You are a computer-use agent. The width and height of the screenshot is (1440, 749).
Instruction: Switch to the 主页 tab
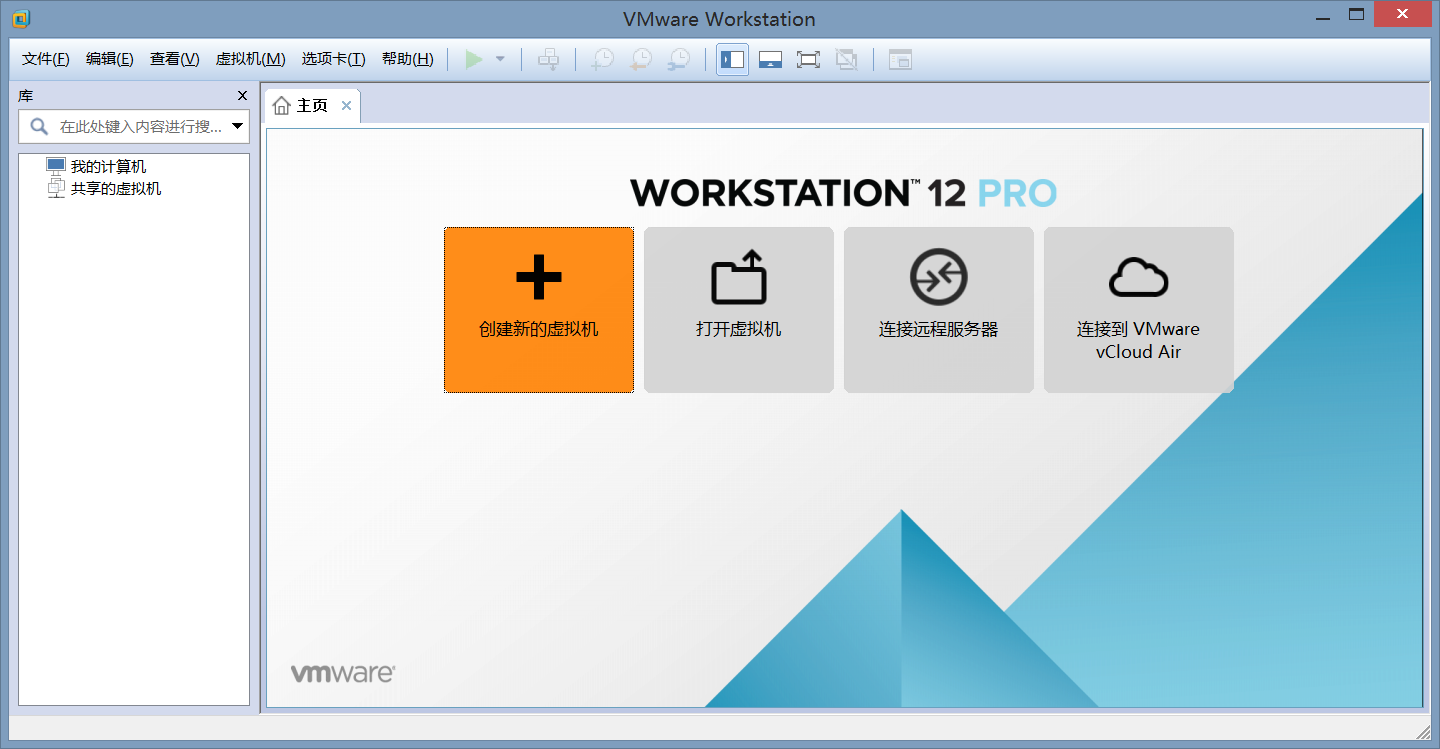pyautogui.click(x=312, y=106)
